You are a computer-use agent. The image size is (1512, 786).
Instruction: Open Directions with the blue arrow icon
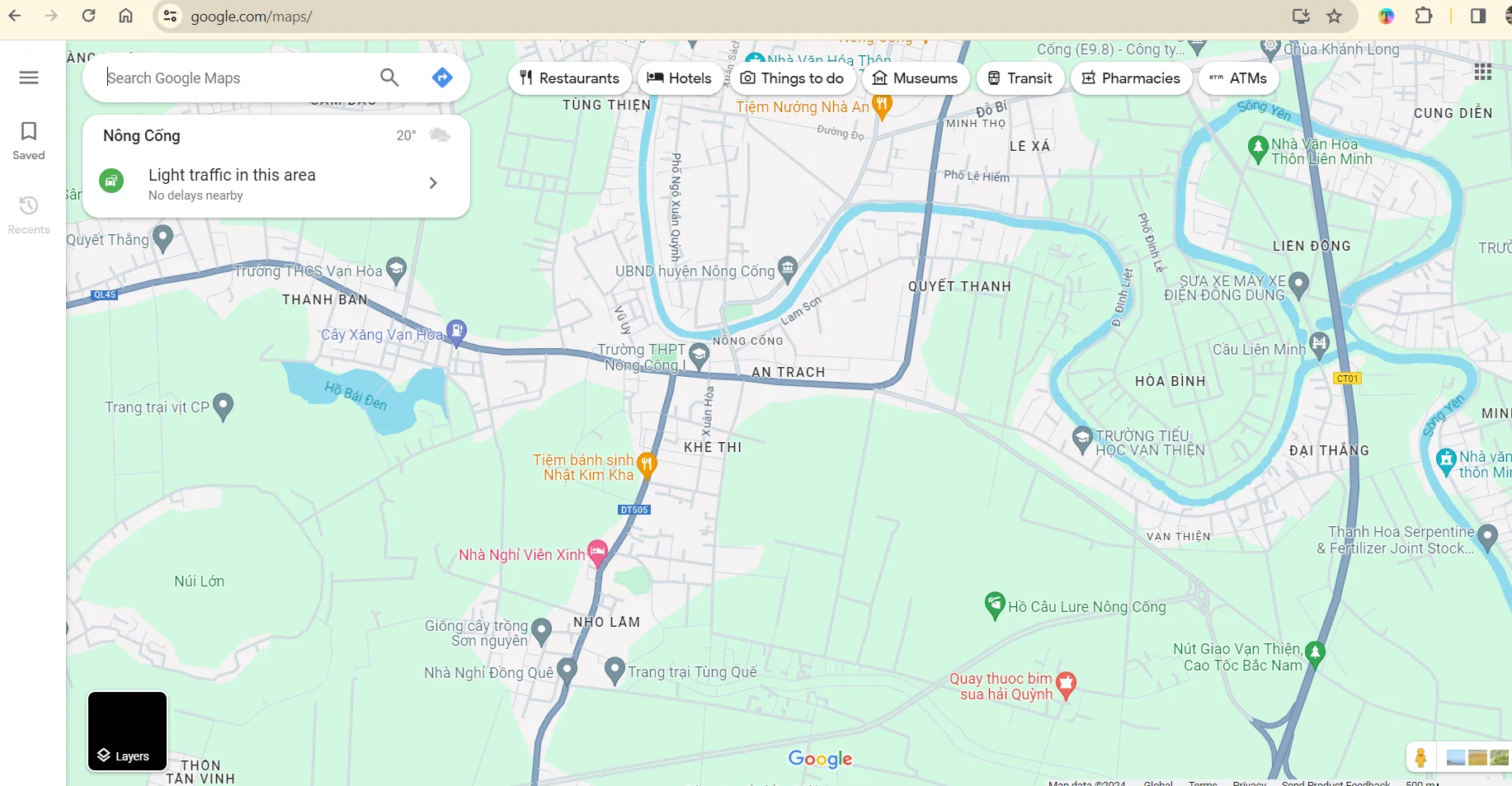pyautogui.click(x=442, y=78)
